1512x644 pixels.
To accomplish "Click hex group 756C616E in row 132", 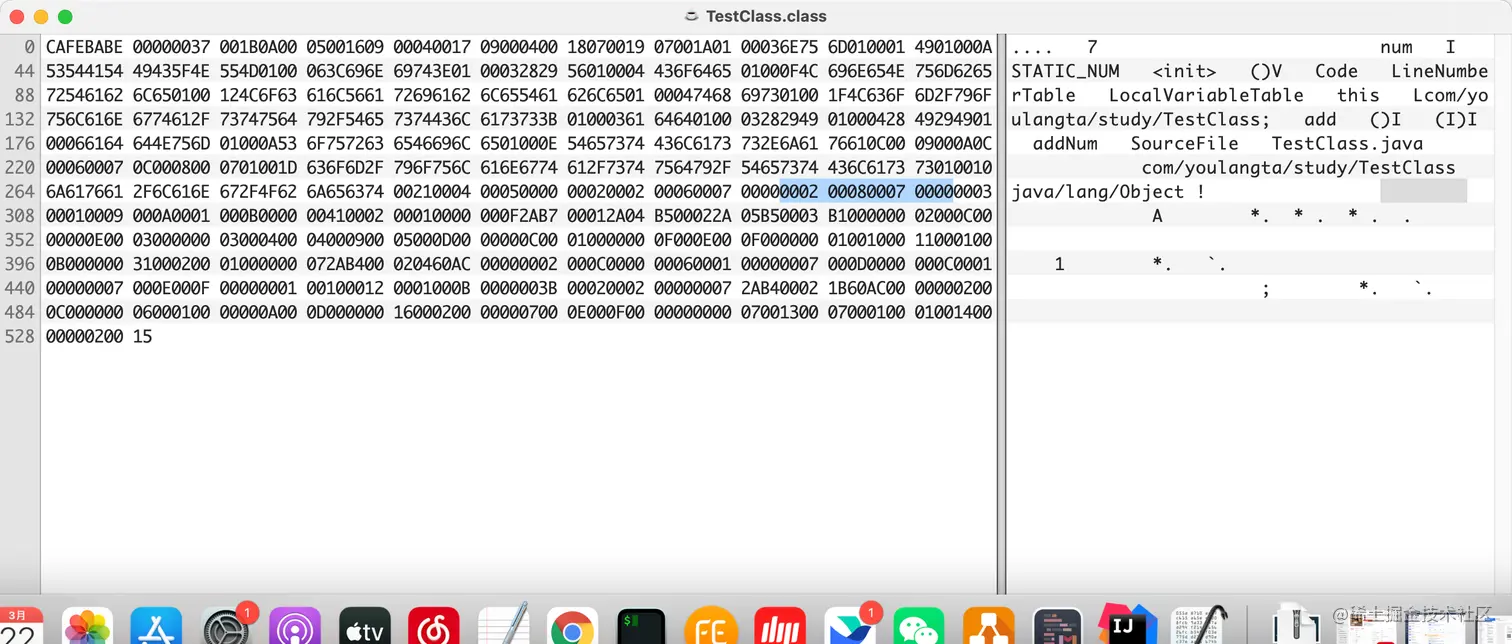I will click(x=84, y=119).
